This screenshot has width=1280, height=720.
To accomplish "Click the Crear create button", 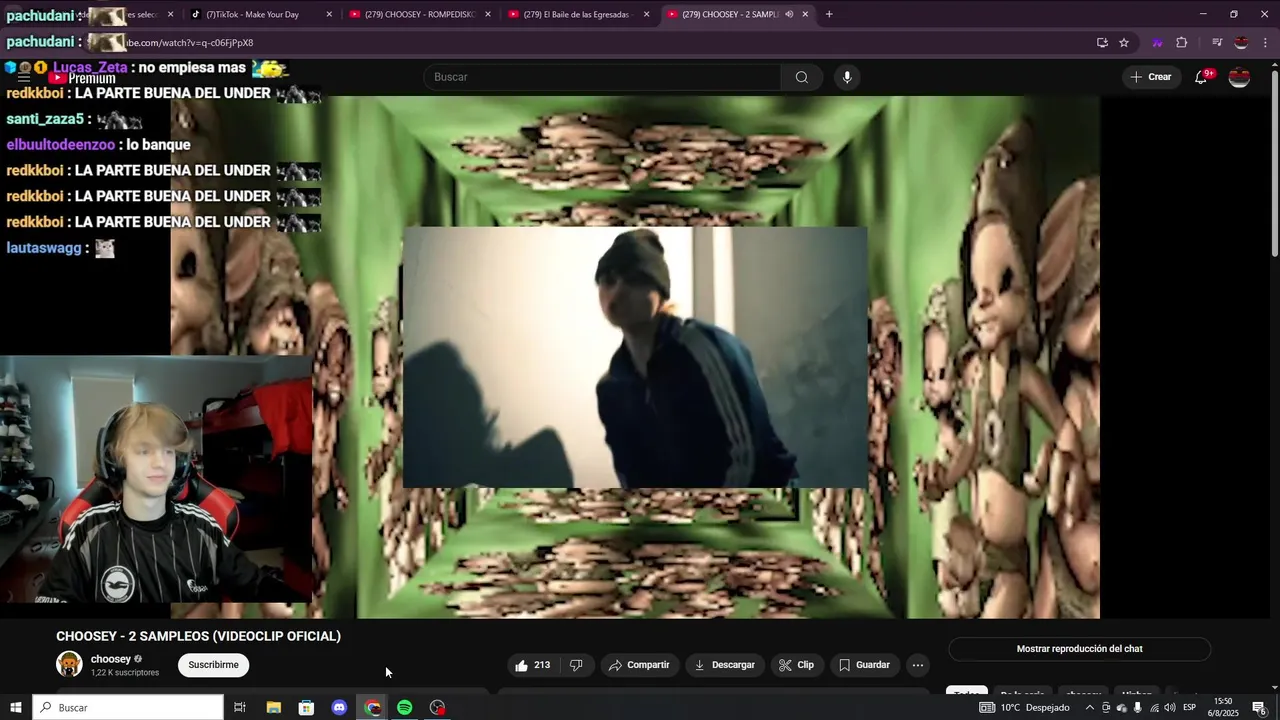I will click(1150, 77).
